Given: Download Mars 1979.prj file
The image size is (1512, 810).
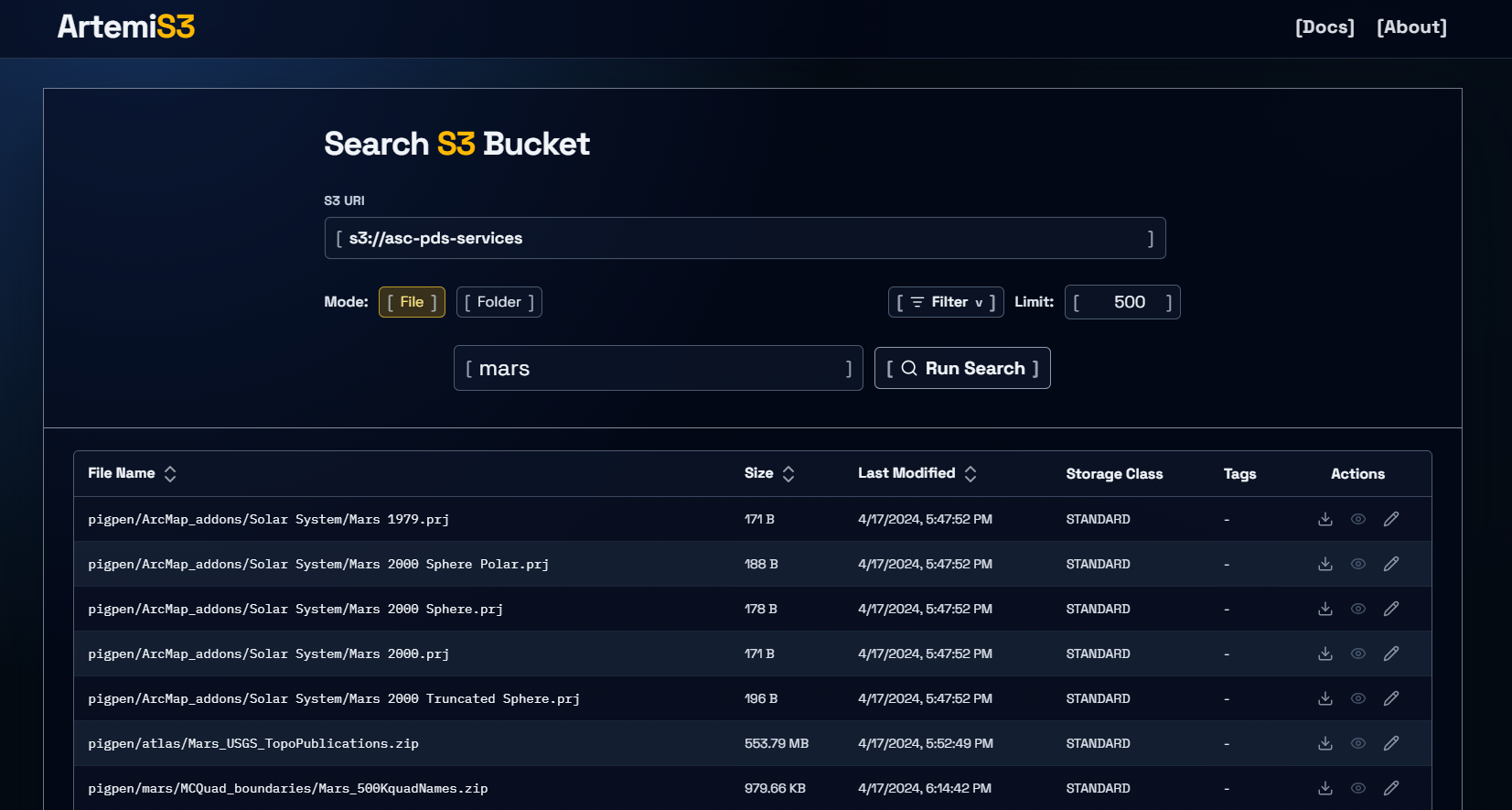Looking at the screenshot, I should pyautogui.click(x=1324, y=519).
